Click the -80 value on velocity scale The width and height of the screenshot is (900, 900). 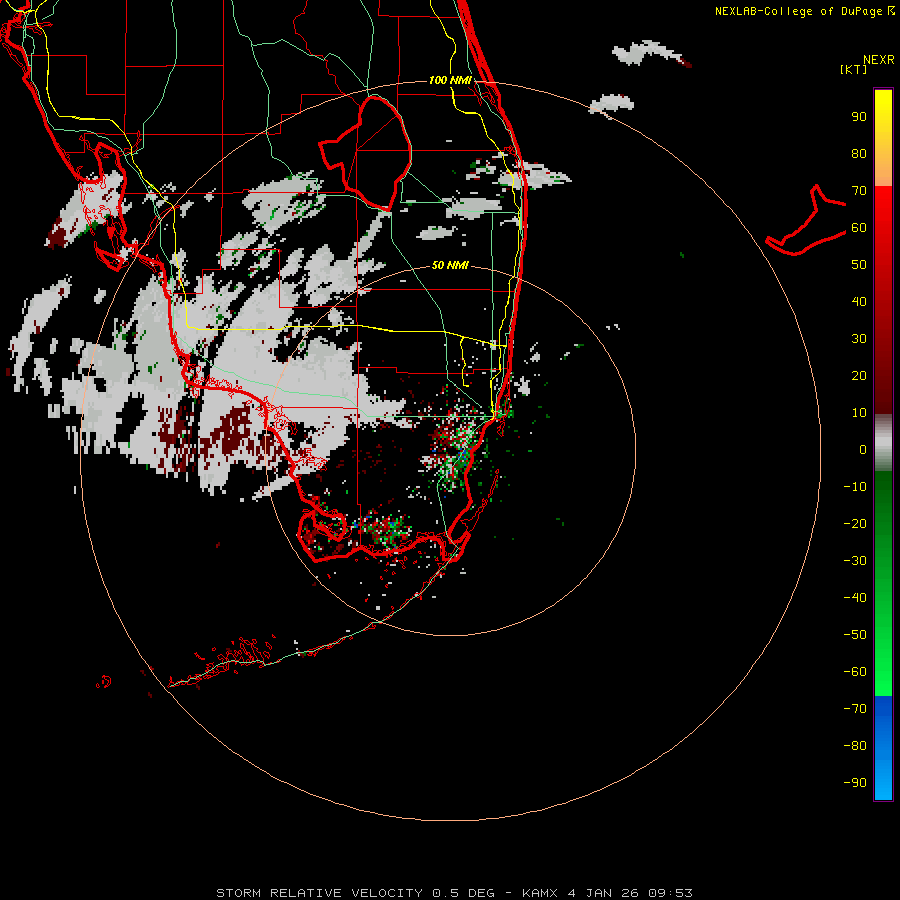[855, 746]
